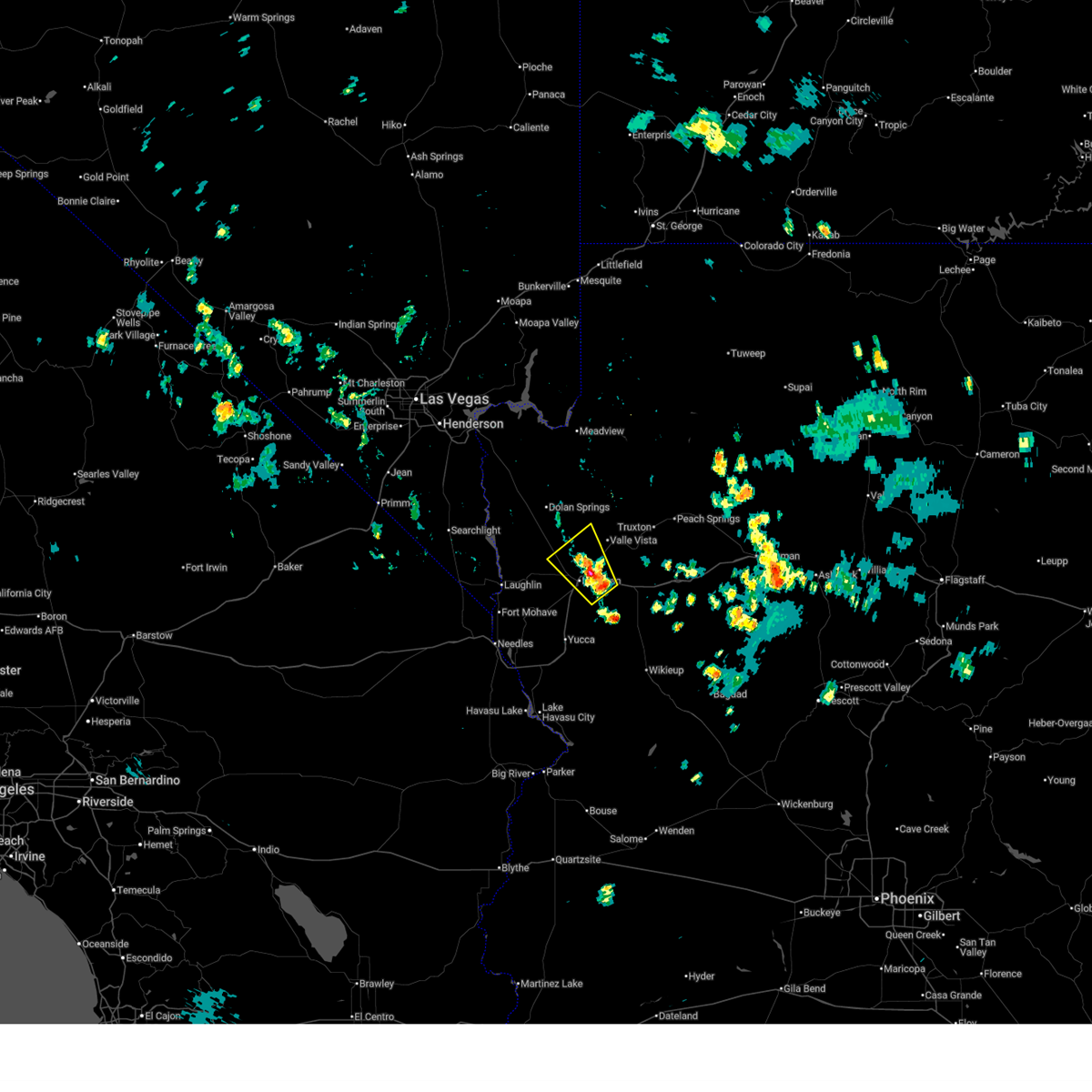Select the Yucca label
The width and height of the screenshot is (1092, 1092).
coord(581,640)
